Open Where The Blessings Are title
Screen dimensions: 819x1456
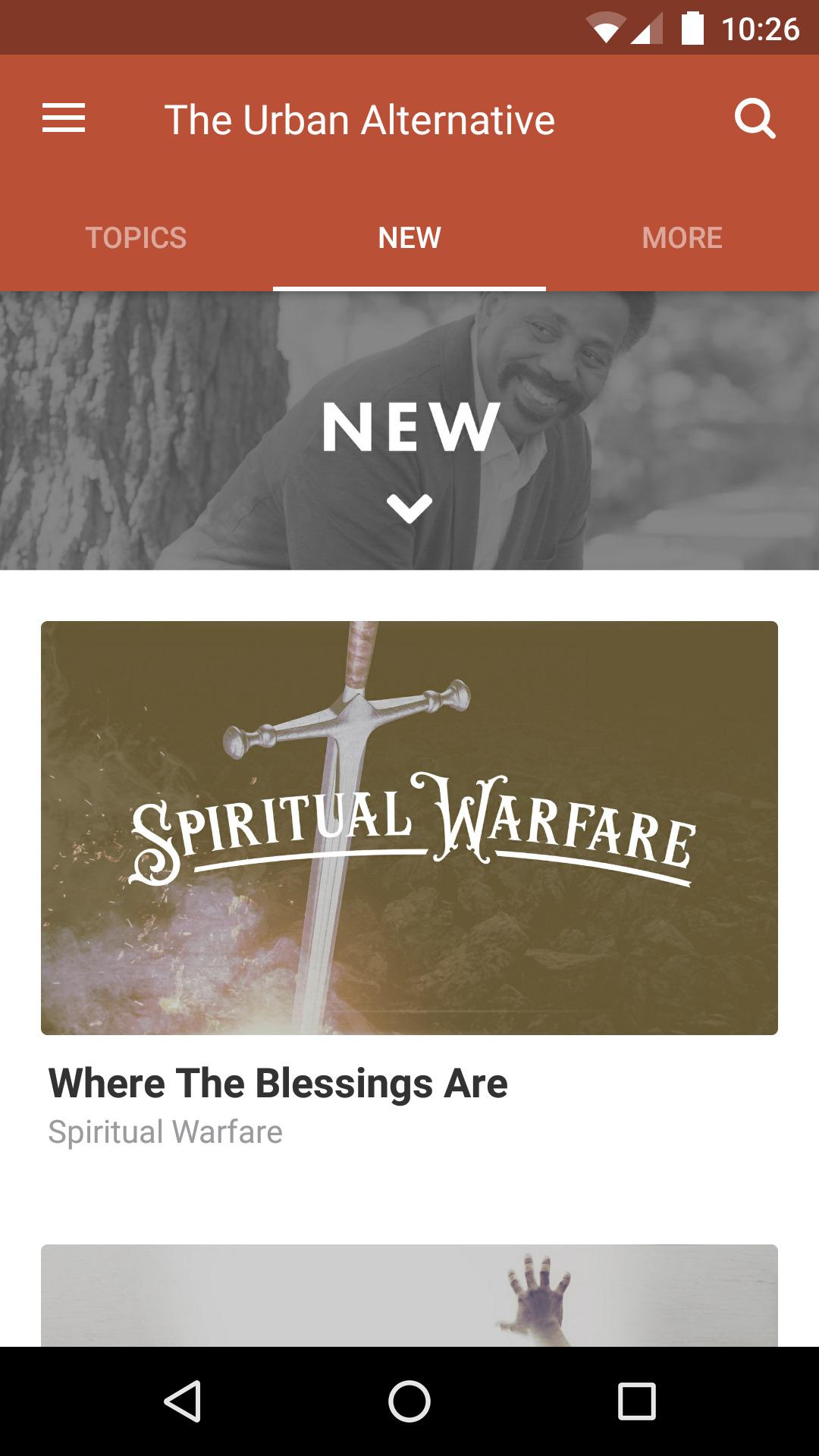click(x=278, y=1082)
